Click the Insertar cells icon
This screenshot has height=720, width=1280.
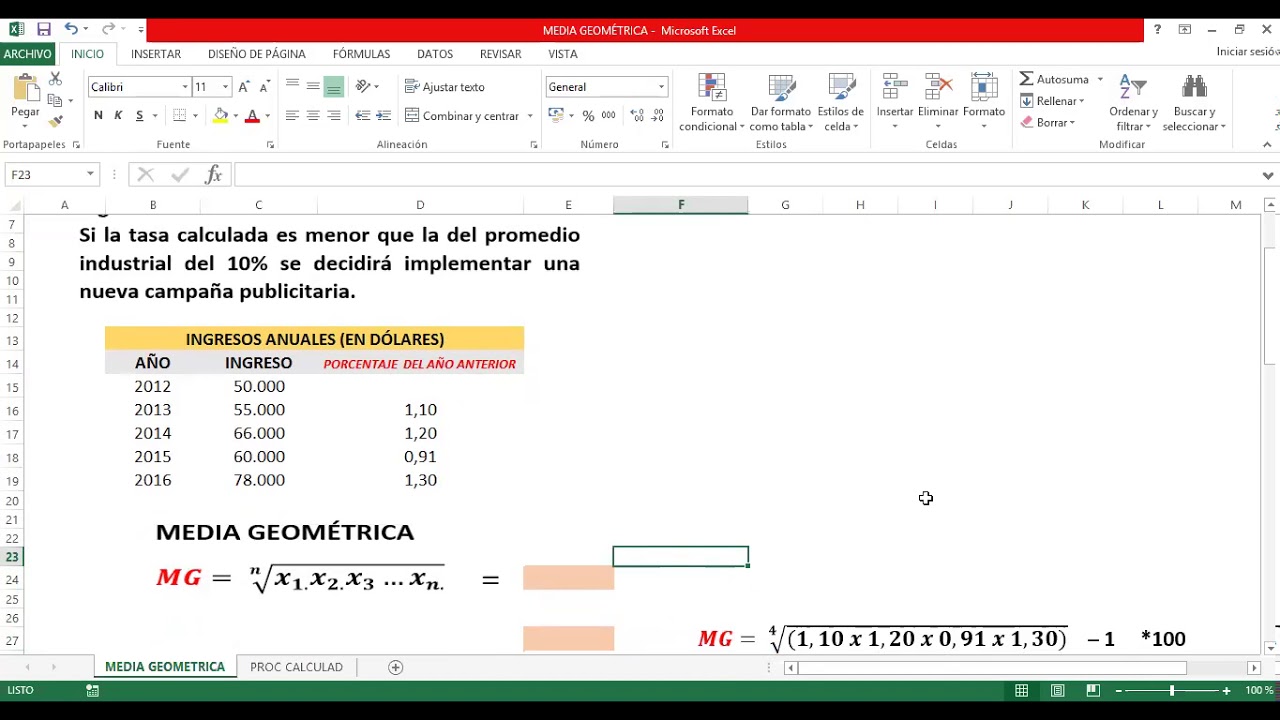click(x=895, y=87)
